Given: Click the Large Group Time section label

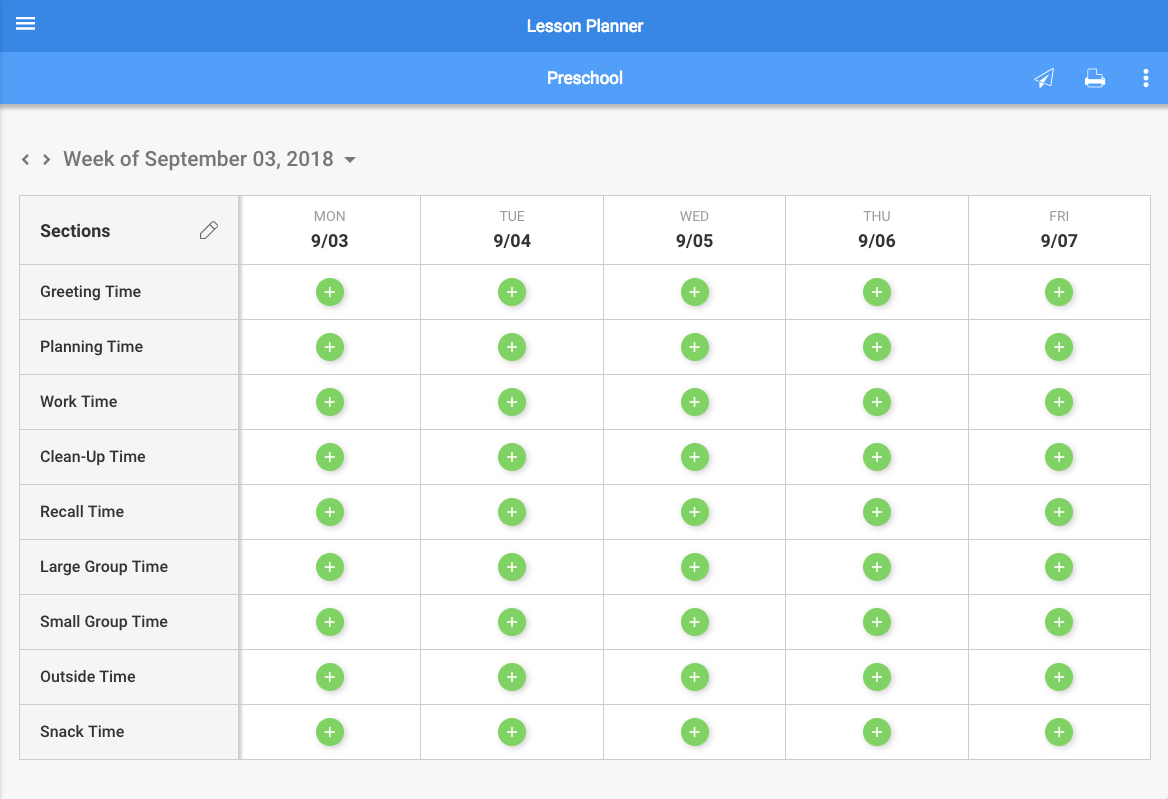Looking at the screenshot, I should (x=104, y=567).
